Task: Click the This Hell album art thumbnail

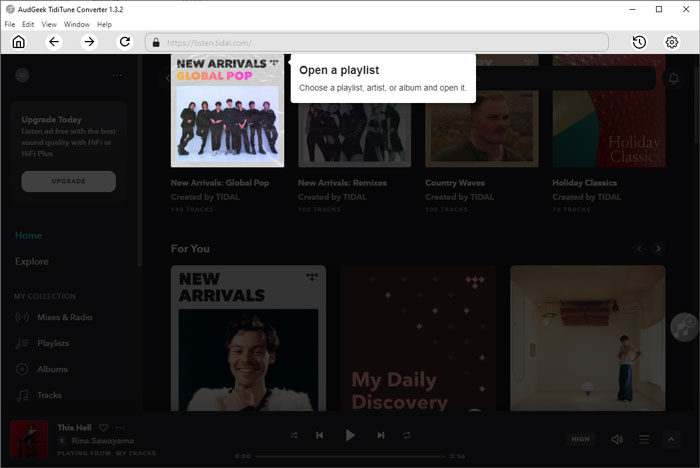Action: (x=29, y=439)
